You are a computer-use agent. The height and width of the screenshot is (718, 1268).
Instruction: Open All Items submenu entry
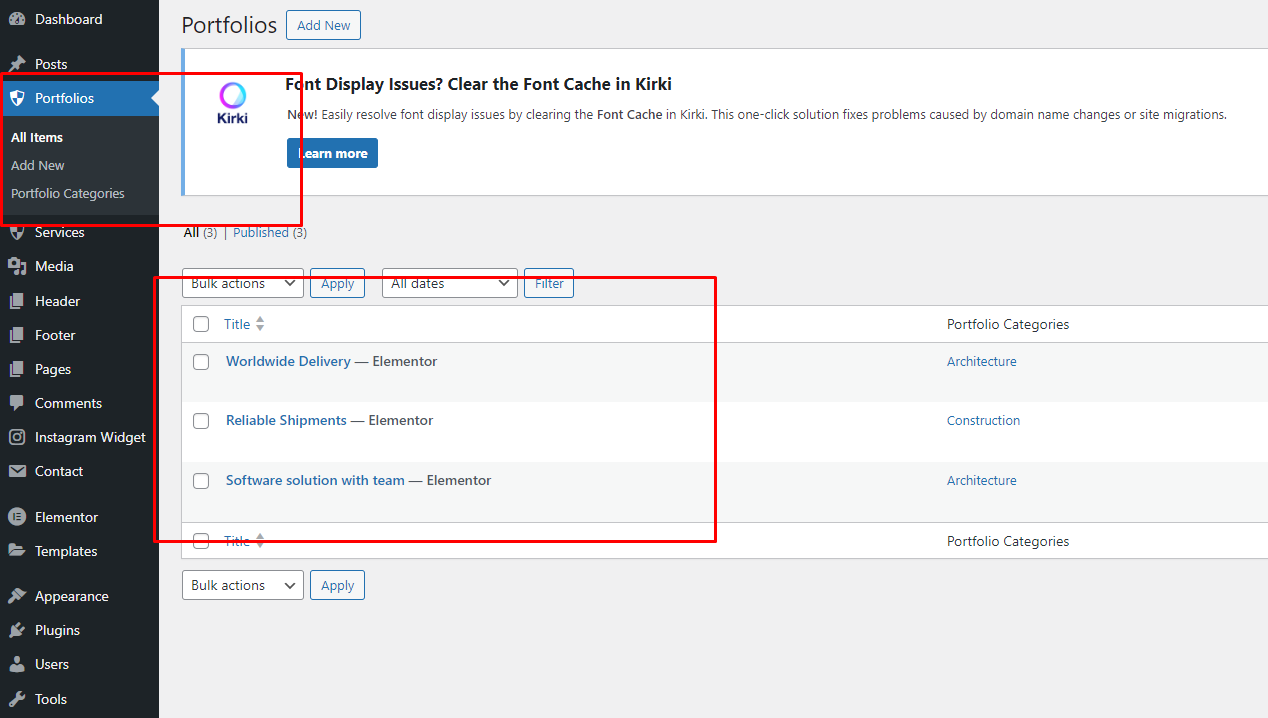point(37,137)
